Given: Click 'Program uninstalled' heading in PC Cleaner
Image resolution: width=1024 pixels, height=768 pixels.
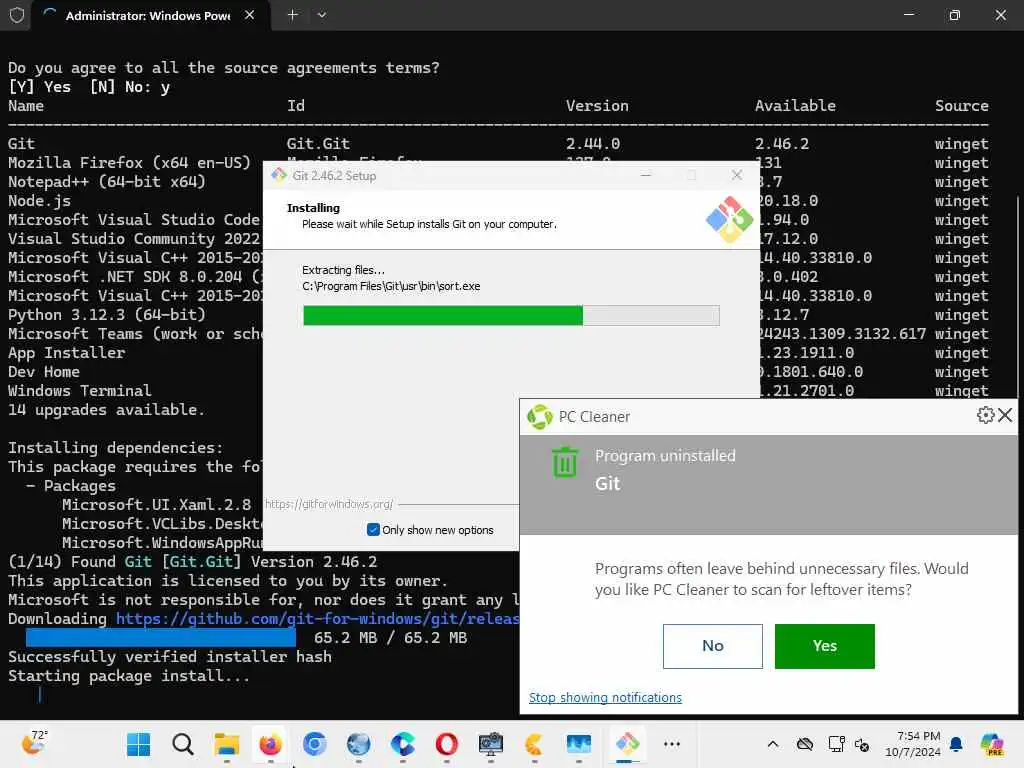Looking at the screenshot, I should (665, 455).
